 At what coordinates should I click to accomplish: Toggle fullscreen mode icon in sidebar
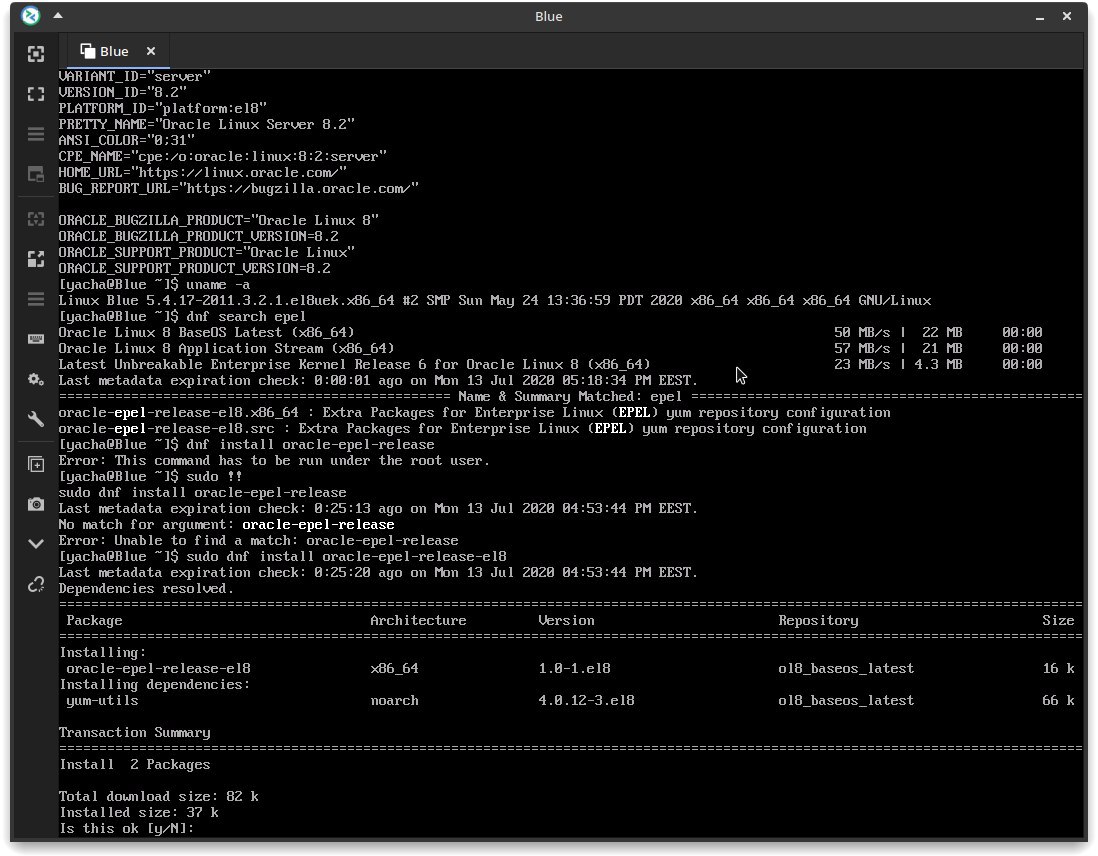[x=36, y=94]
